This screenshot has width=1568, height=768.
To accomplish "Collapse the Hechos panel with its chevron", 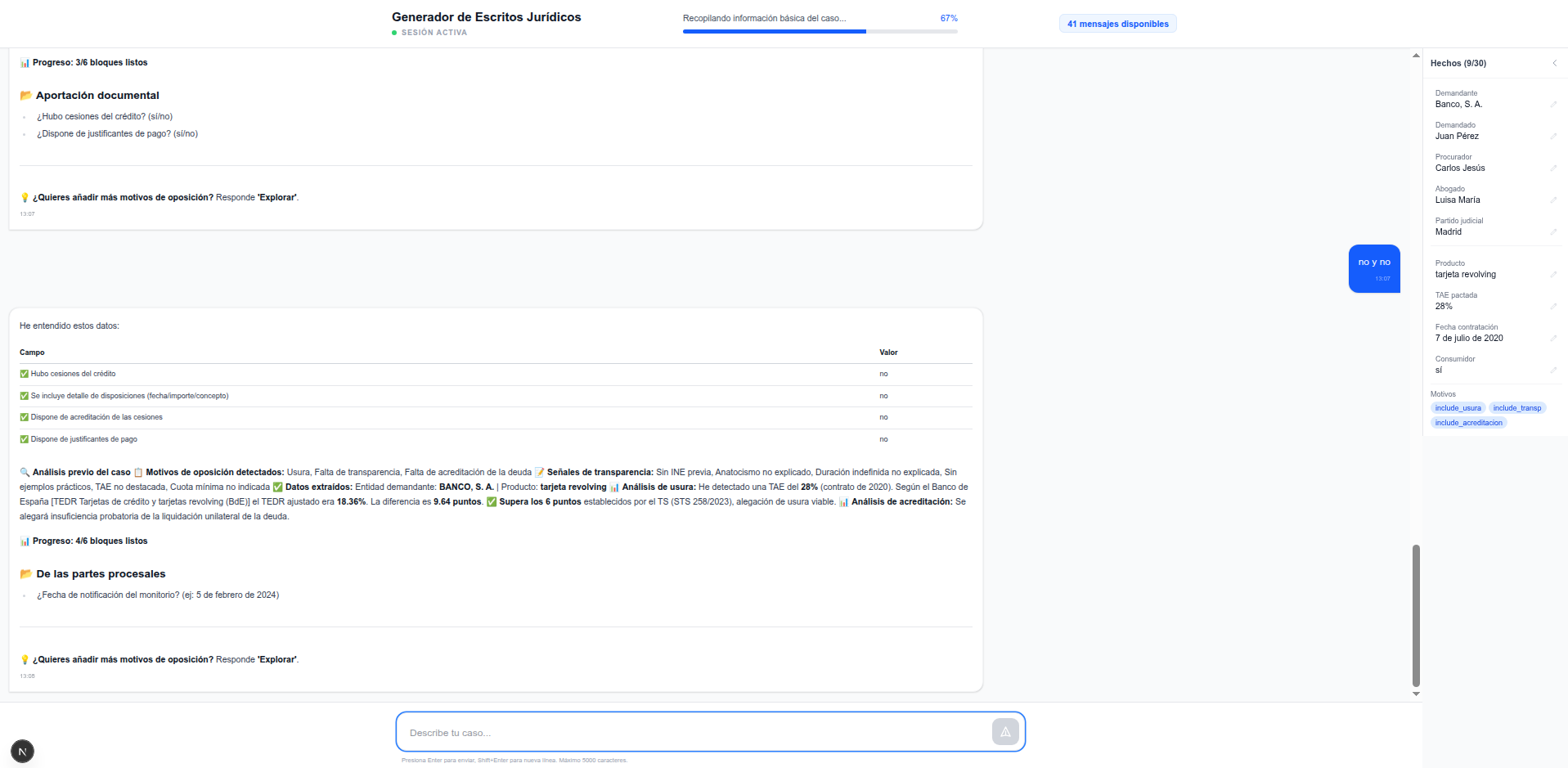I will point(1555,62).
